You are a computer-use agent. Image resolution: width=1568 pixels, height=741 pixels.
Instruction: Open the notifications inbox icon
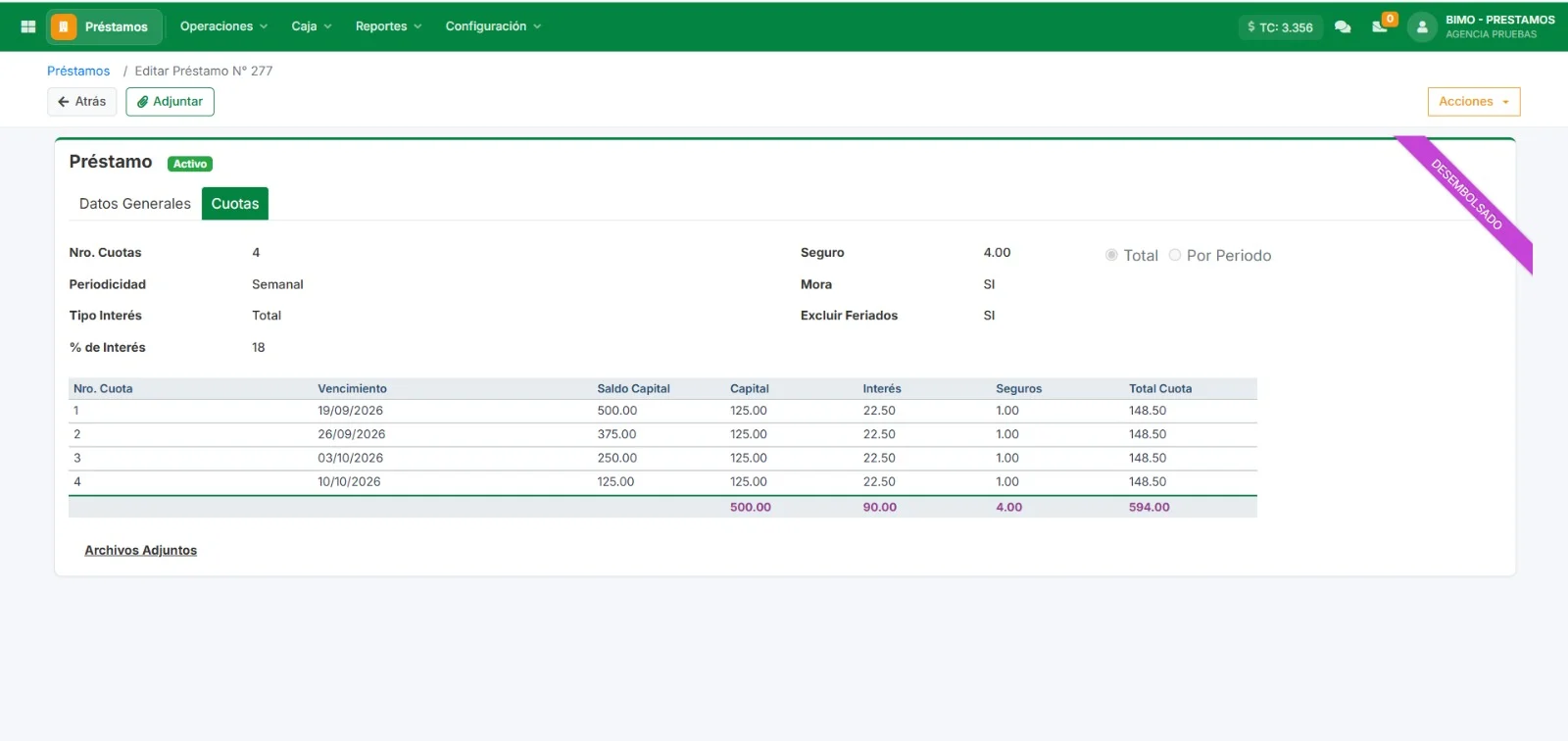pos(1380,26)
